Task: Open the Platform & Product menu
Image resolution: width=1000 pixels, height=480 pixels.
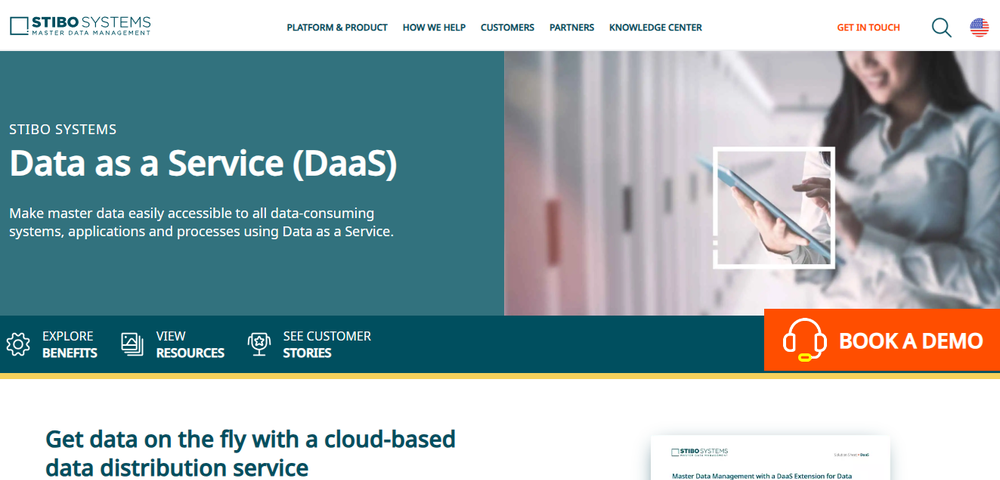Action: click(x=337, y=27)
